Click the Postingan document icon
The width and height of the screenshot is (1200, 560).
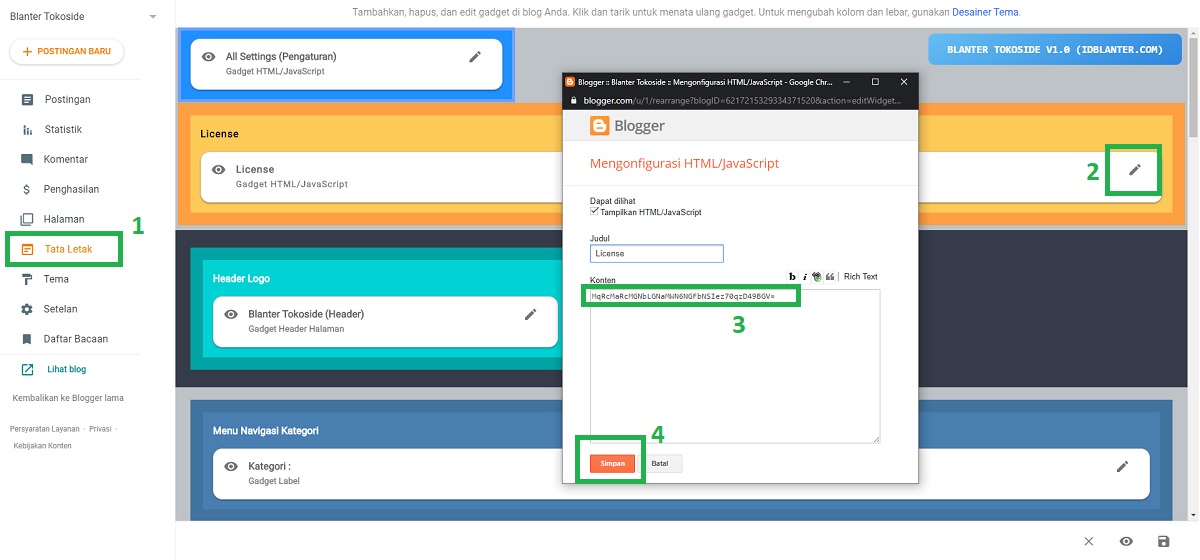(27, 99)
